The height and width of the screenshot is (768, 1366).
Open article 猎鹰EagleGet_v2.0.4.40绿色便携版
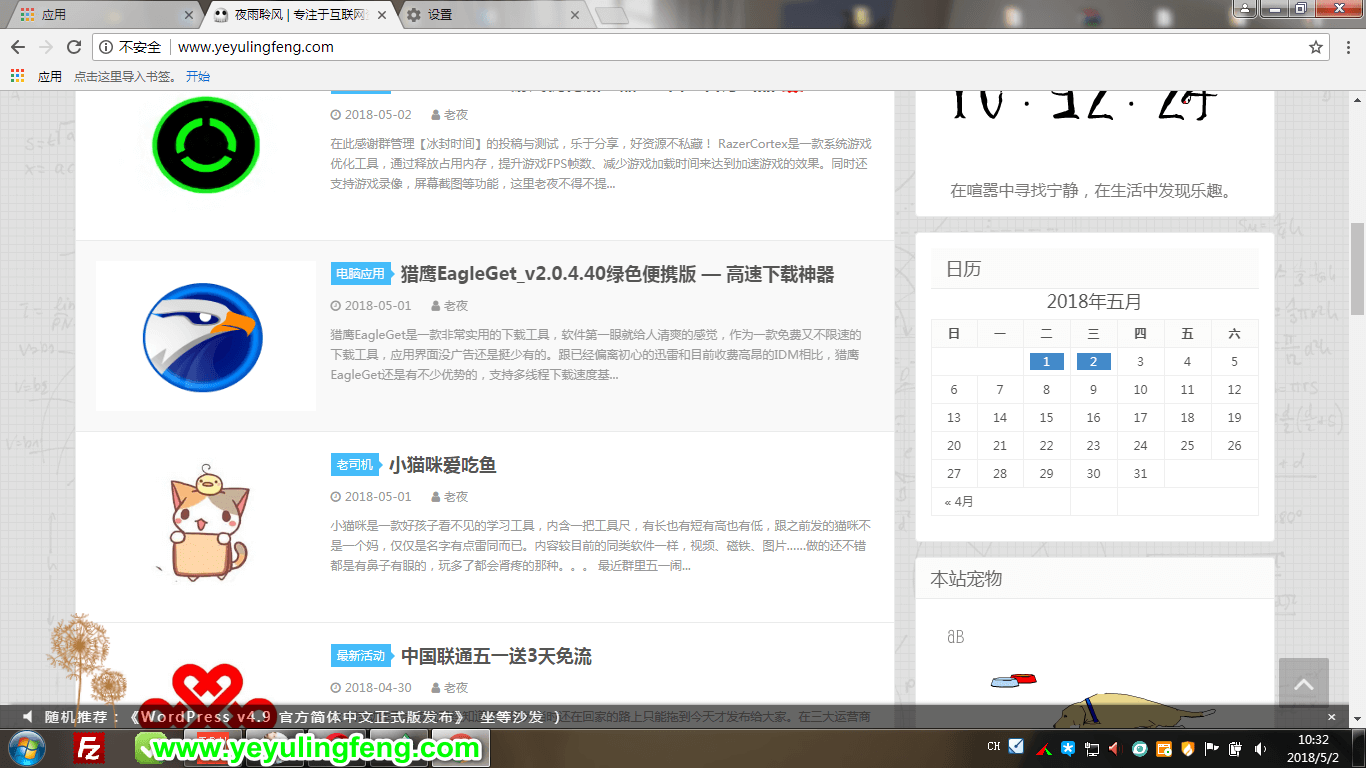617,274
